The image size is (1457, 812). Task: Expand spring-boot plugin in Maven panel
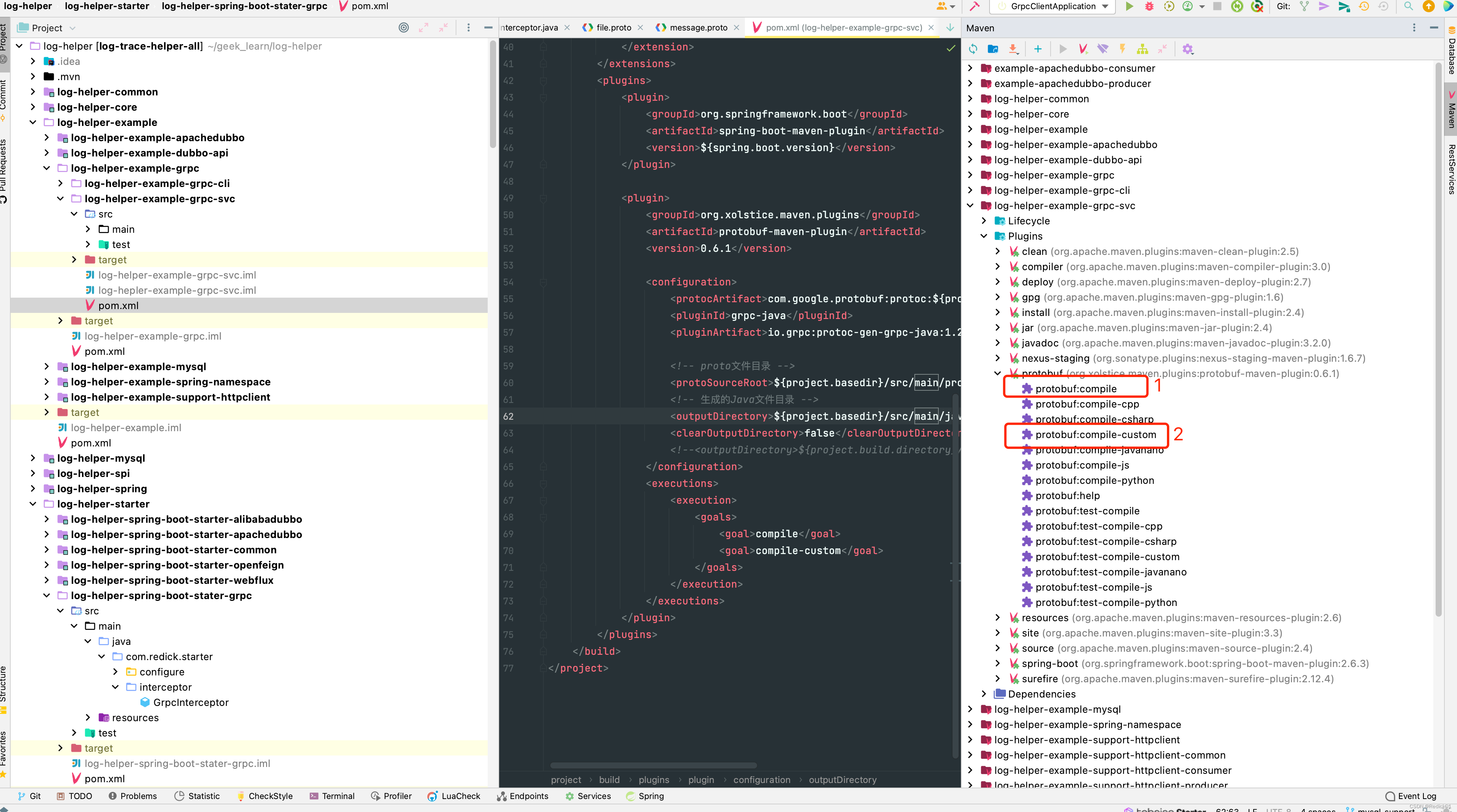pos(998,663)
